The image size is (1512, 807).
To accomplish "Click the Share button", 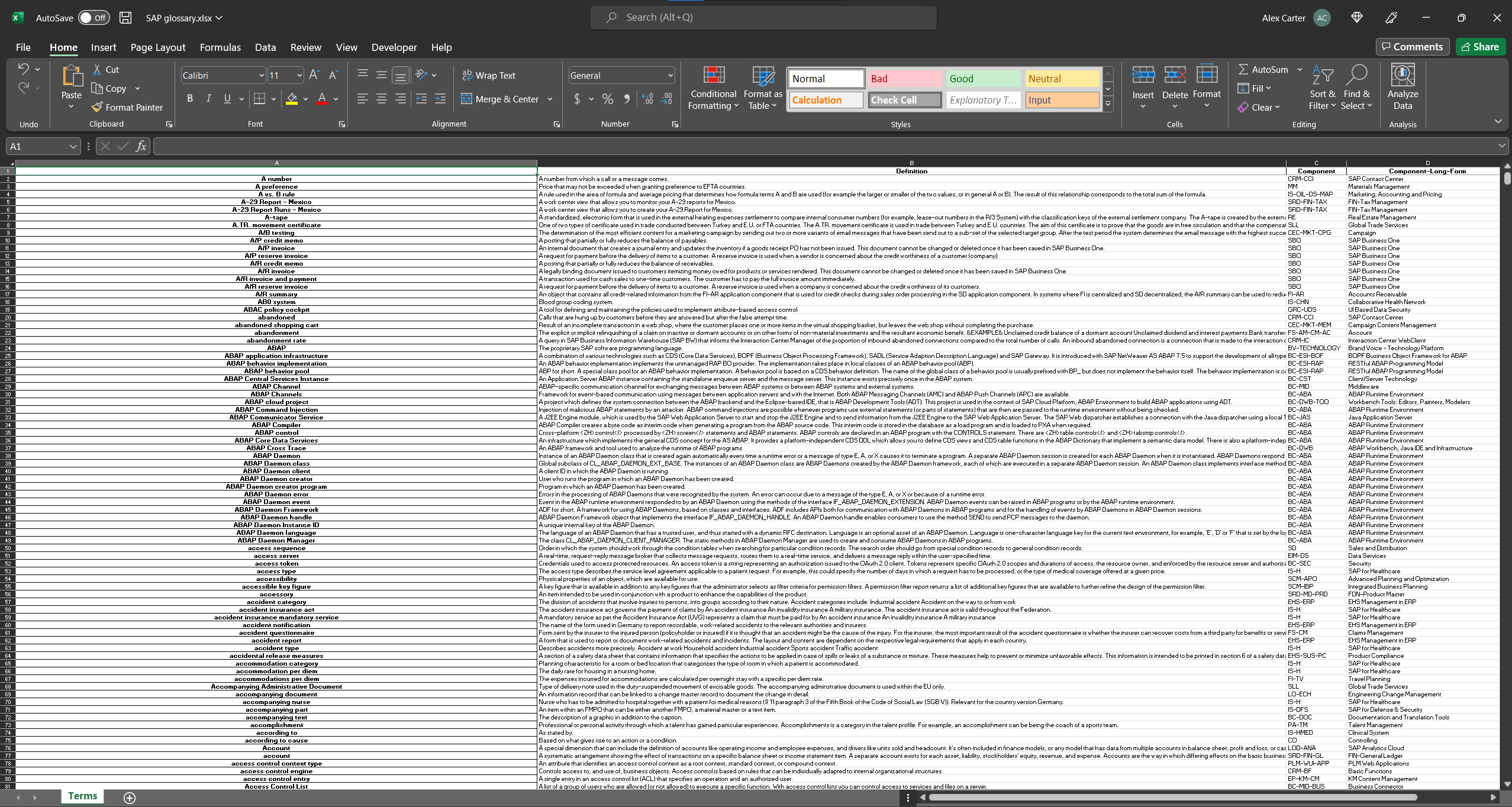I will pyautogui.click(x=1480, y=47).
